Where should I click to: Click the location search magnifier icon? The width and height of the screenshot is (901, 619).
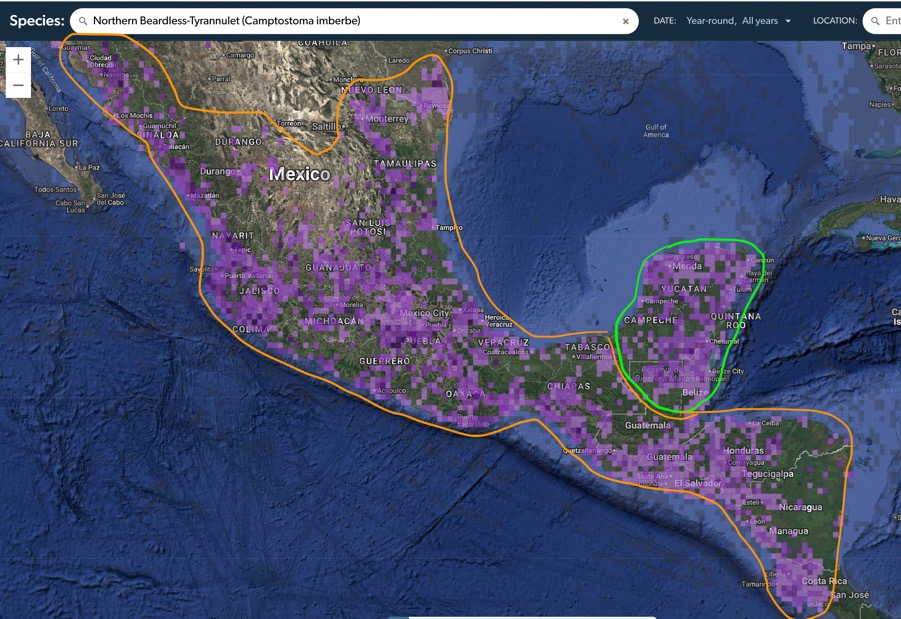pyautogui.click(x=875, y=21)
